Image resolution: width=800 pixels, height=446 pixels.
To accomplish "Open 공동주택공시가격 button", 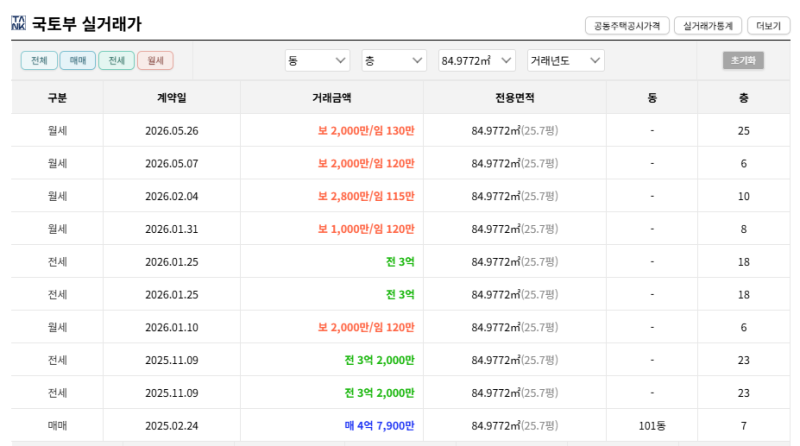I will coord(627,26).
